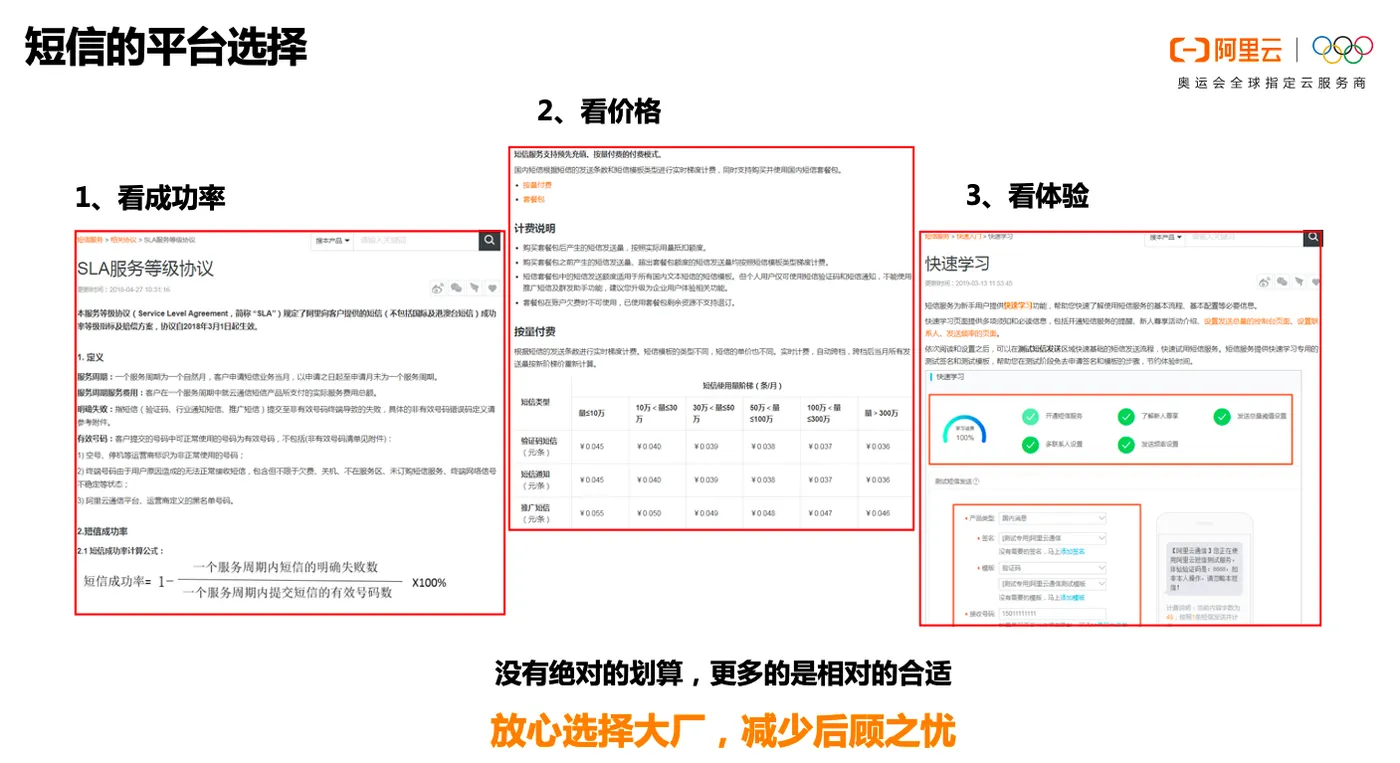Open 搜本产品 dropdown on SLA page
1400x763 pixels.
332,240
